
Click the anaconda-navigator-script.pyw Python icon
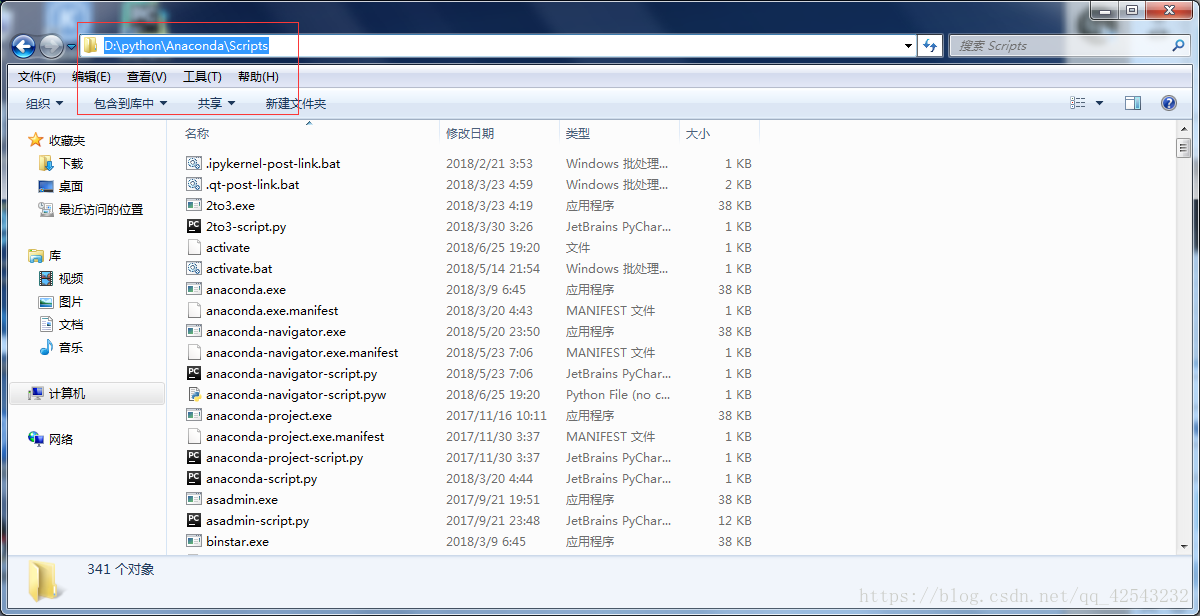click(194, 394)
